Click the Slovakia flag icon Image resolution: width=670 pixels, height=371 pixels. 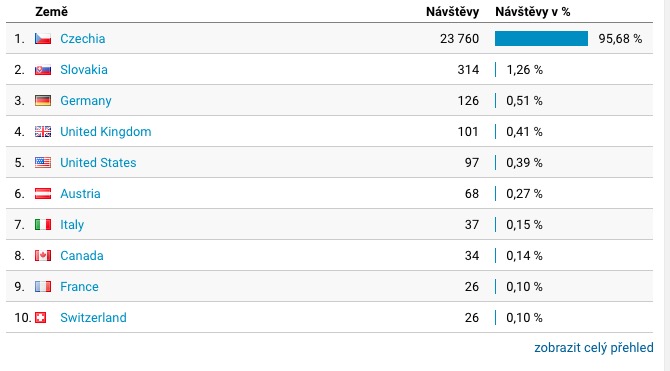43,70
